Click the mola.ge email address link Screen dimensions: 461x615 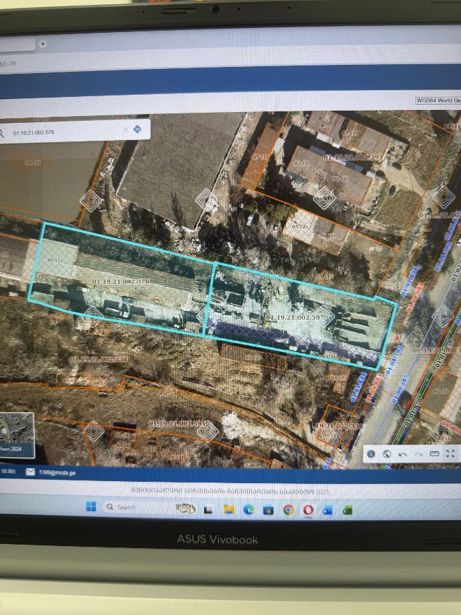point(57,472)
